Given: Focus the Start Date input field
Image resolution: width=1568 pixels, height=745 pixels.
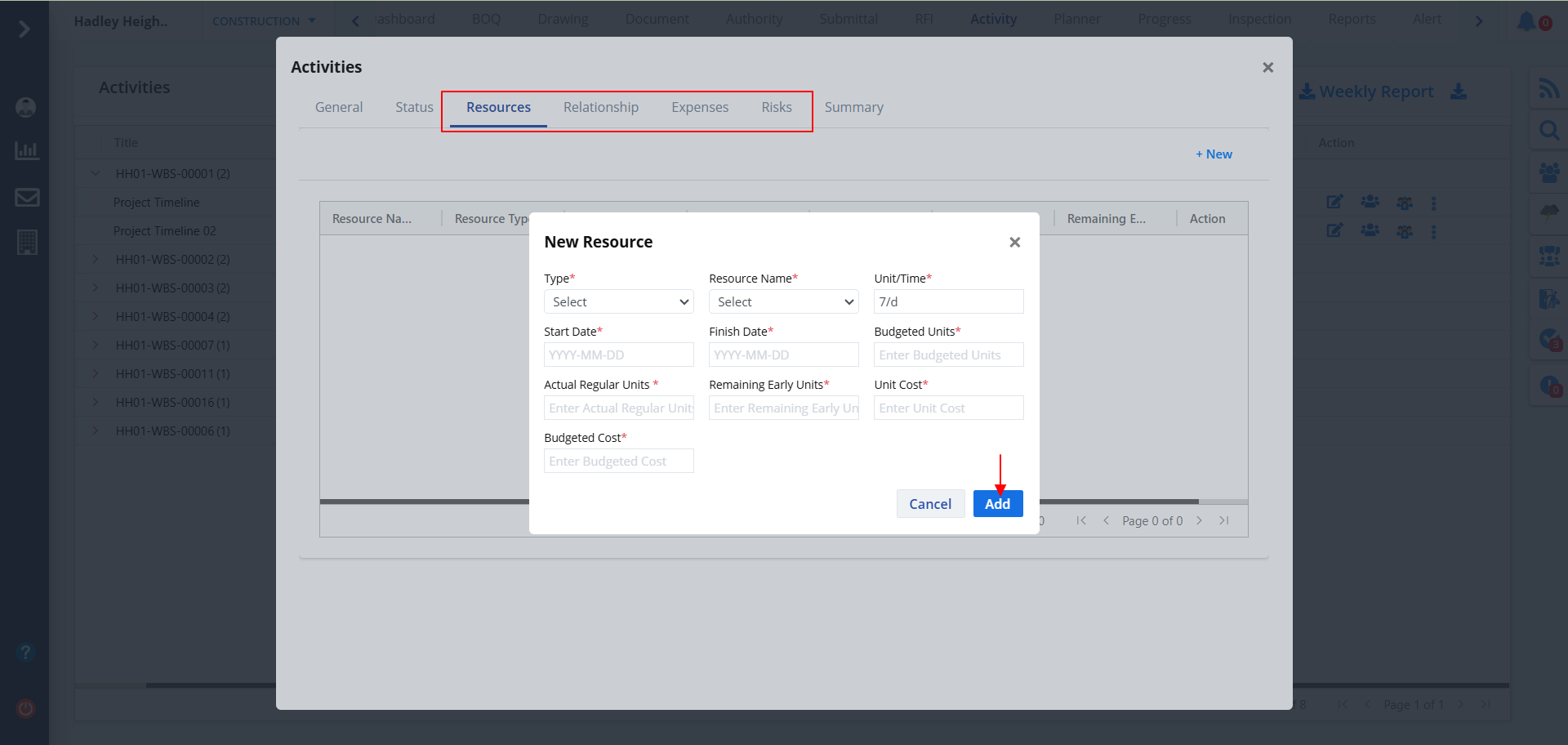Looking at the screenshot, I should pyautogui.click(x=618, y=355).
